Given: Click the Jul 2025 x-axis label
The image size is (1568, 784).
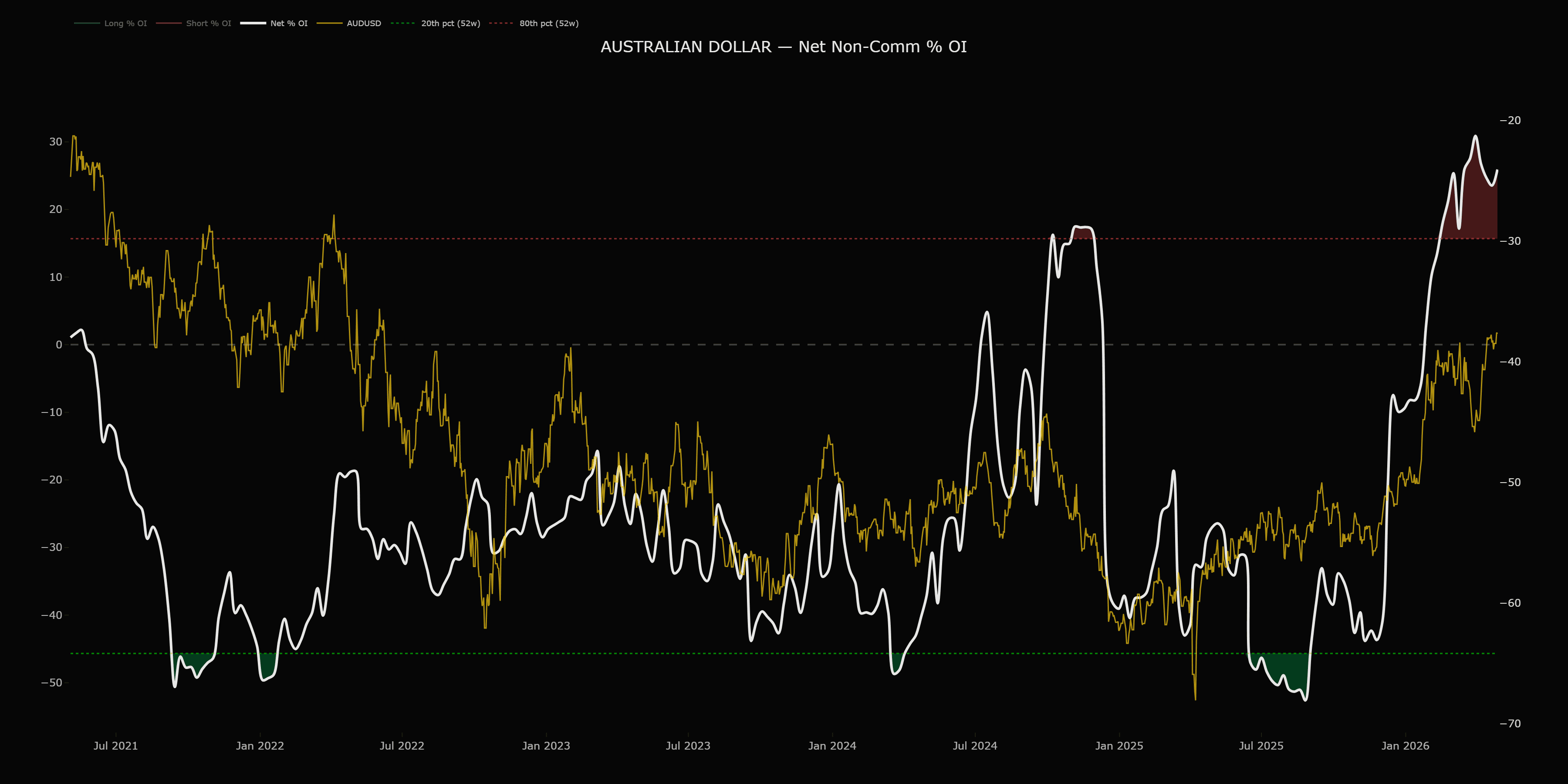Looking at the screenshot, I should click(x=1261, y=746).
